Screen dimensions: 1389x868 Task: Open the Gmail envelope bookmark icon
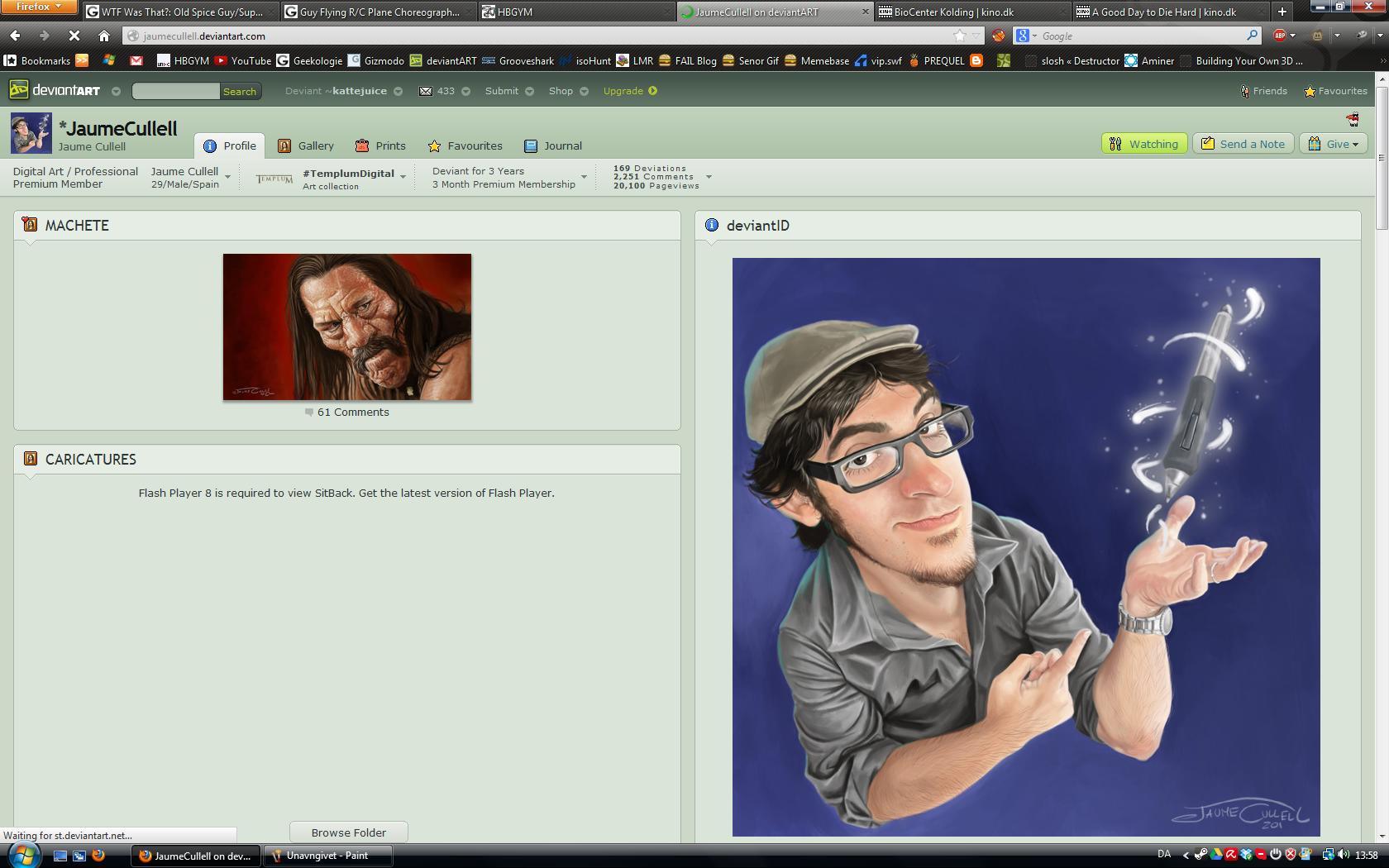[x=136, y=60]
